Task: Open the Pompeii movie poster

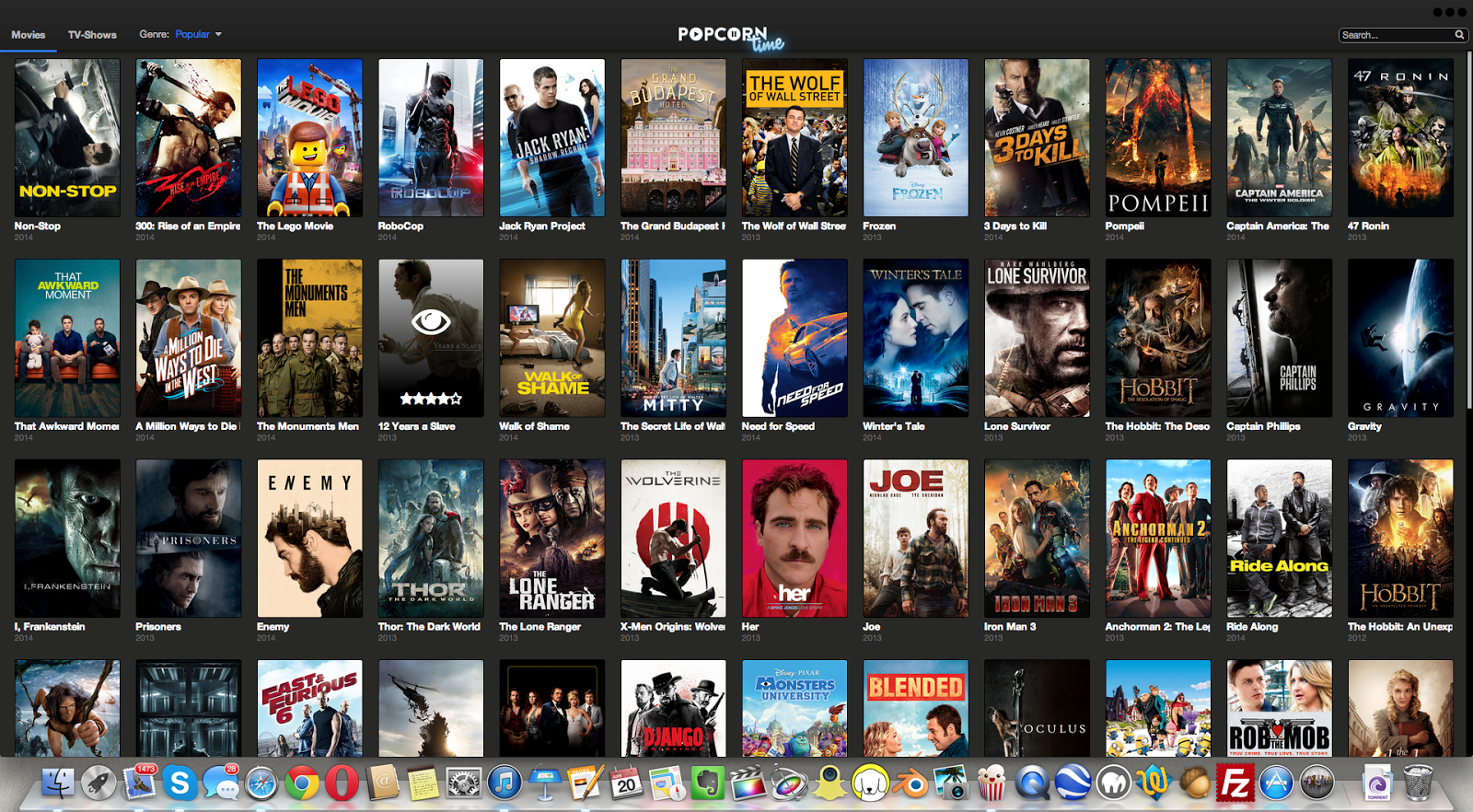Action: point(1158,138)
